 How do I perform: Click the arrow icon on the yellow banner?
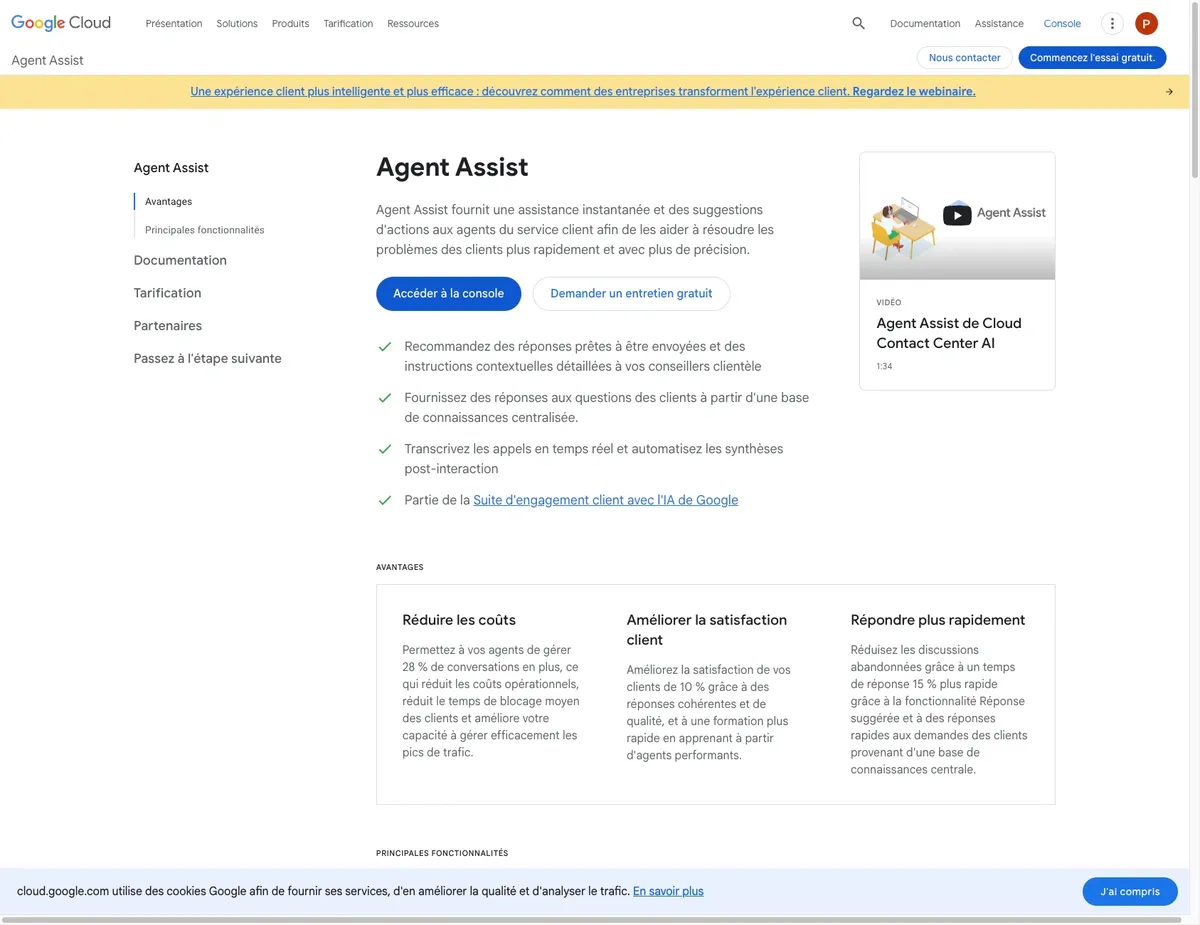pyautogui.click(x=1169, y=92)
